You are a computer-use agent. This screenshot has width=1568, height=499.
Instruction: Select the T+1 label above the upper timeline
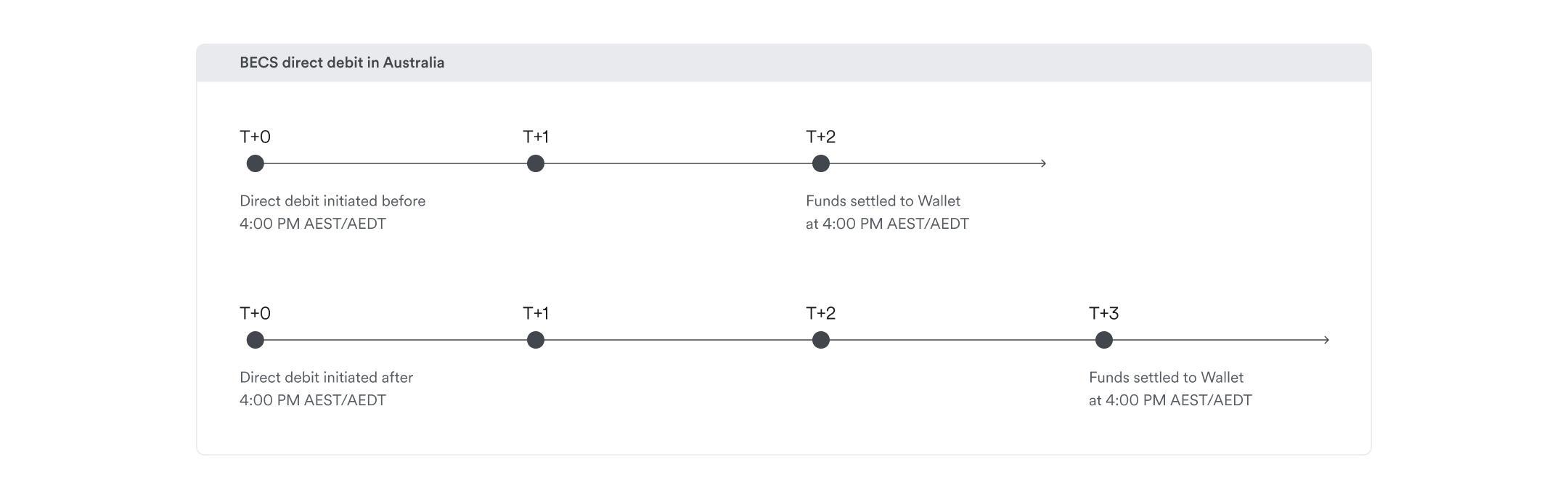tap(536, 137)
